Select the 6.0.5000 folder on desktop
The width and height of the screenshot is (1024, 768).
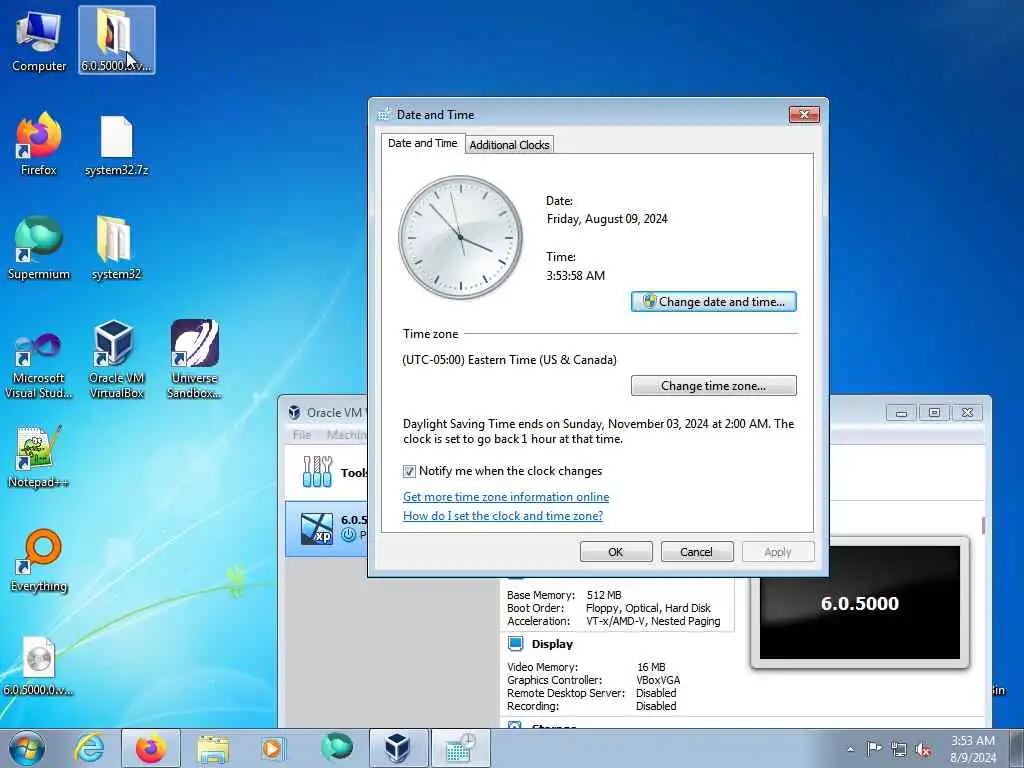point(116,40)
